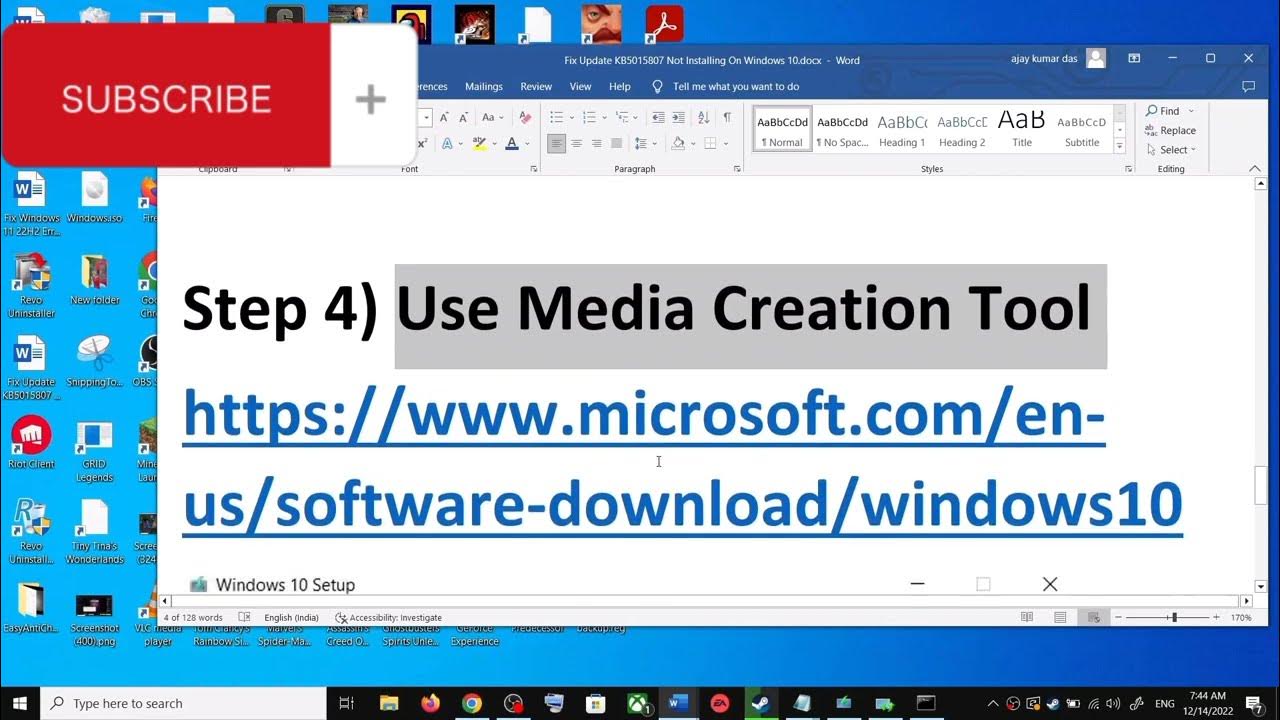Click in the Windows search box

[184, 703]
